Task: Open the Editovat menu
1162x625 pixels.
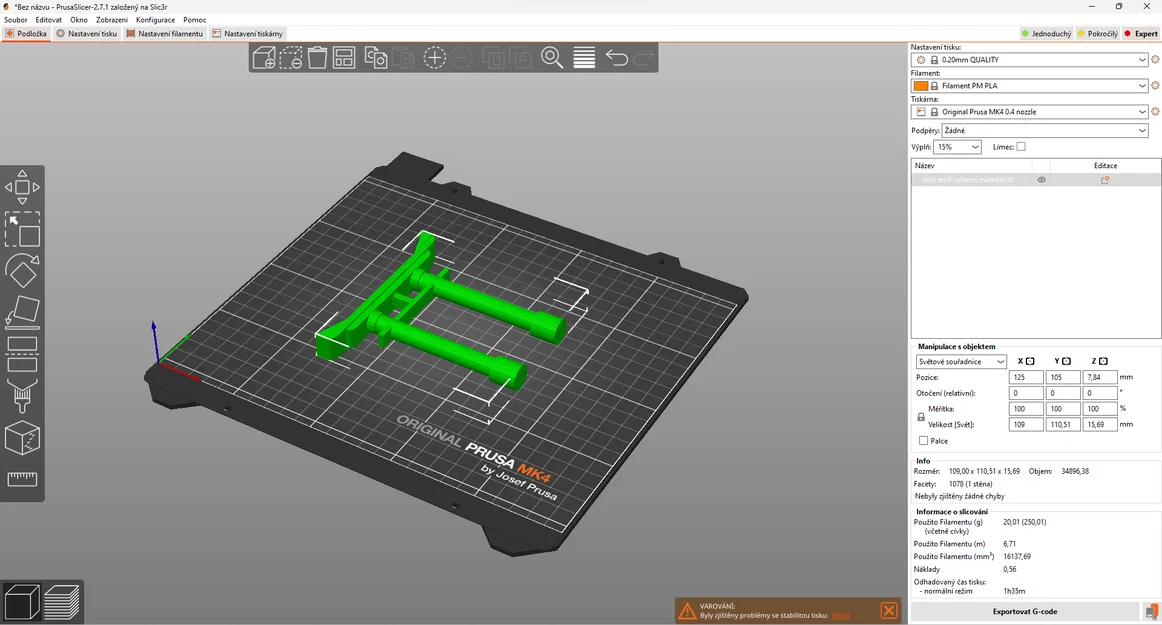Action: (49, 20)
